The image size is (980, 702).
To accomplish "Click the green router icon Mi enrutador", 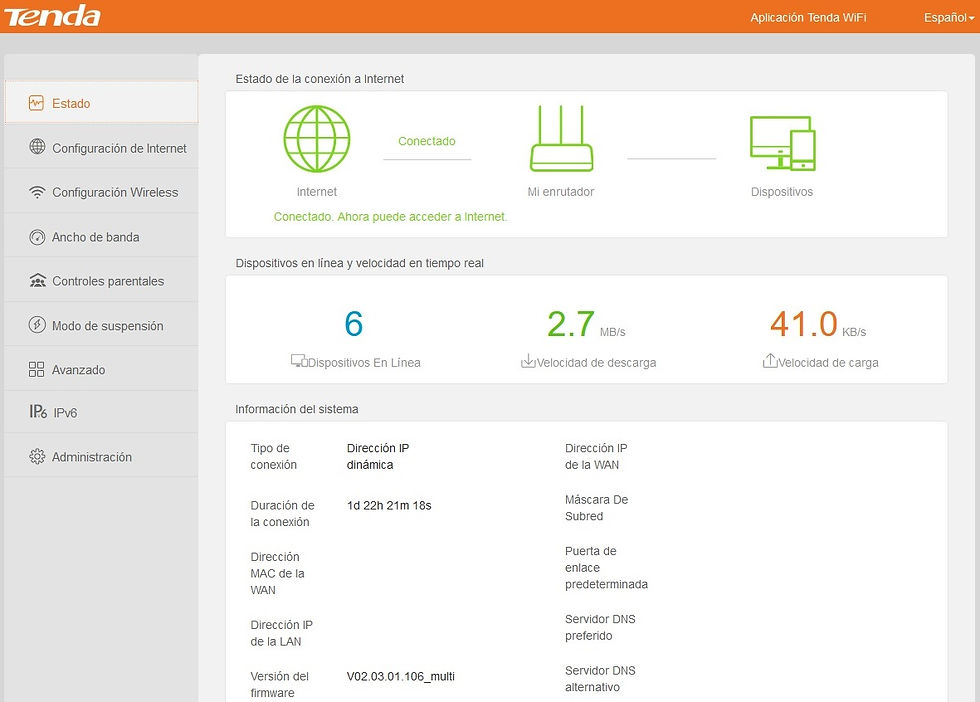I will click(x=561, y=139).
